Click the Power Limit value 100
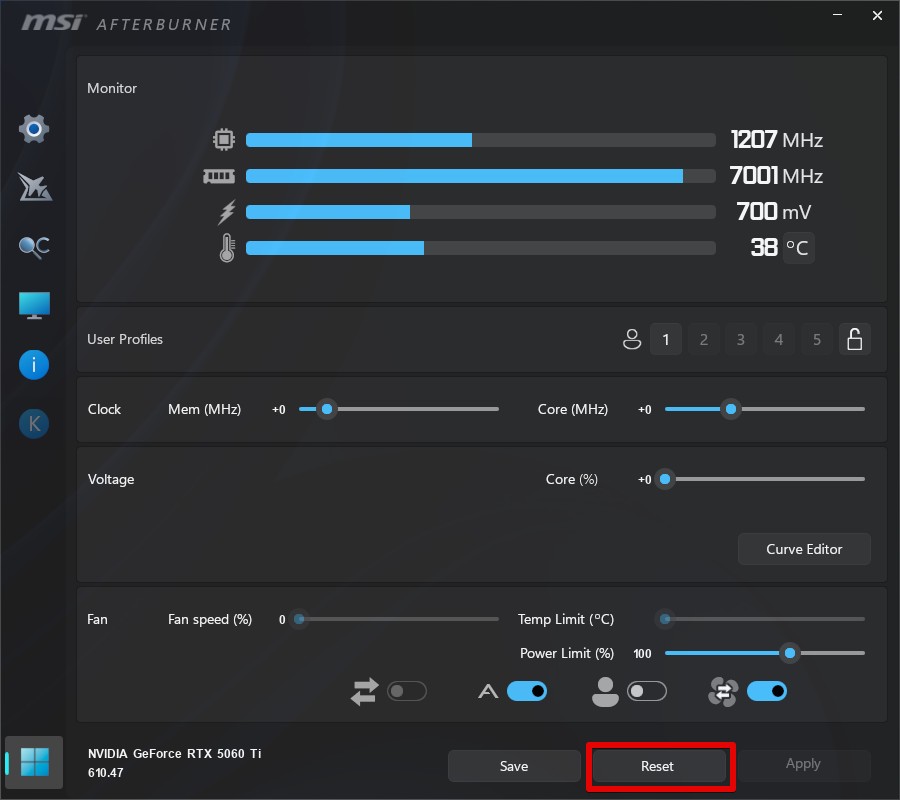This screenshot has width=900, height=800. [x=642, y=654]
